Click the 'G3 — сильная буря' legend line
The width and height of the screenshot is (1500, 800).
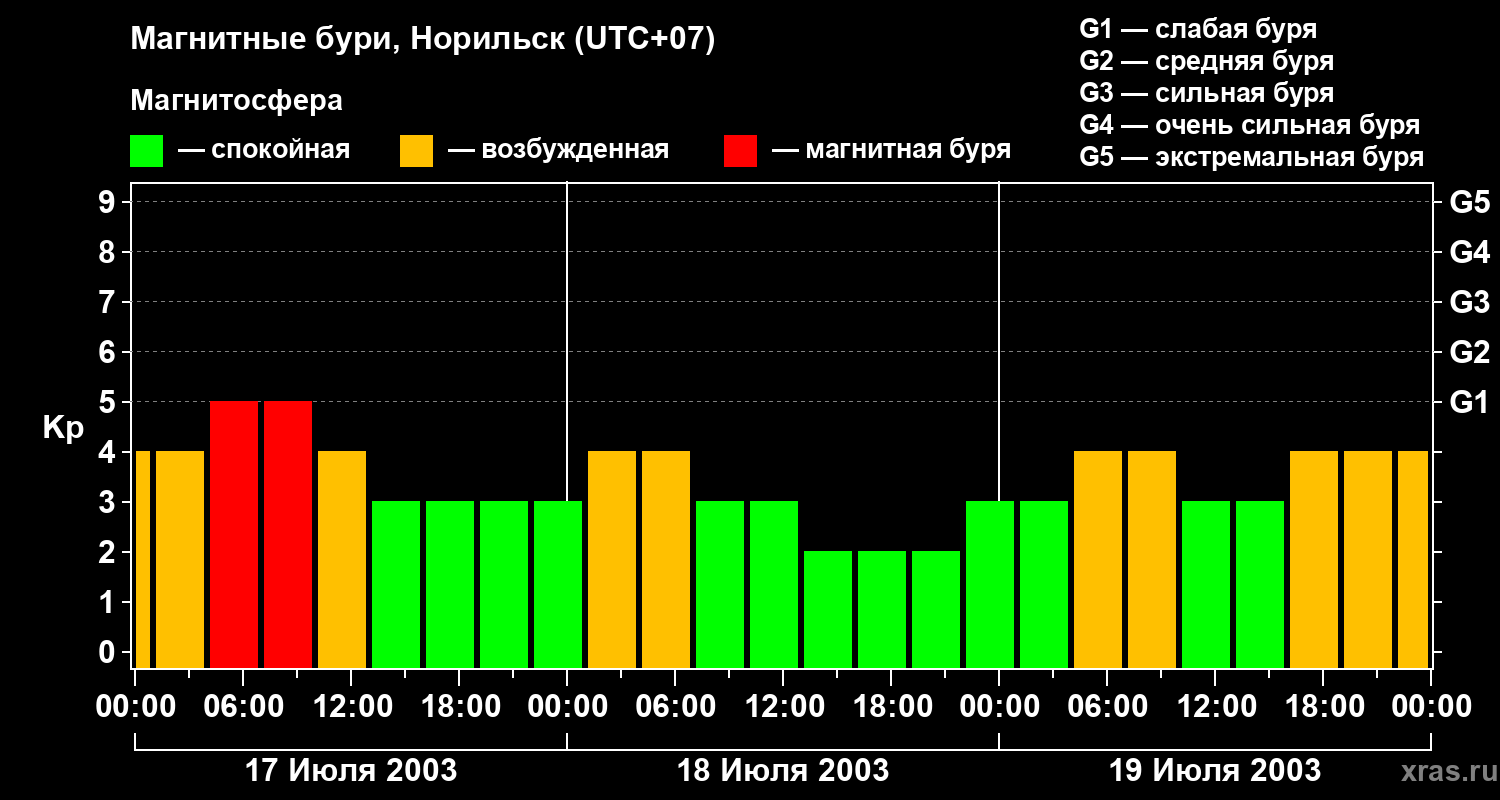pyautogui.click(x=1207, y=93)
